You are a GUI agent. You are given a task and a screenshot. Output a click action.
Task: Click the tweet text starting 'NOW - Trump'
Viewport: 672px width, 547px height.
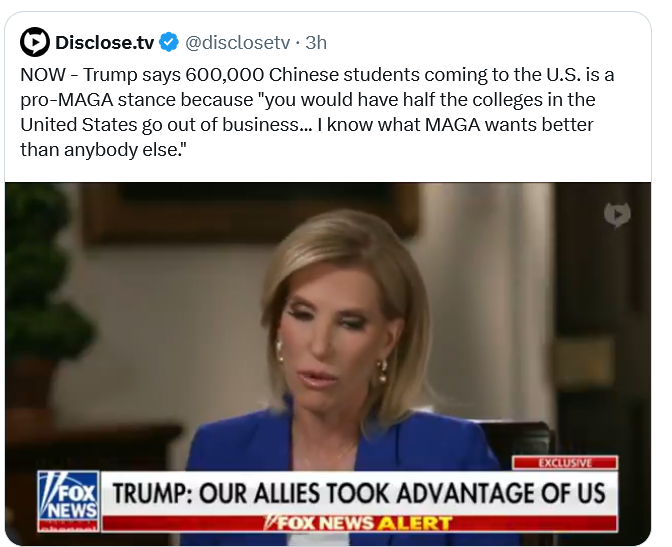tap(317, 112)
